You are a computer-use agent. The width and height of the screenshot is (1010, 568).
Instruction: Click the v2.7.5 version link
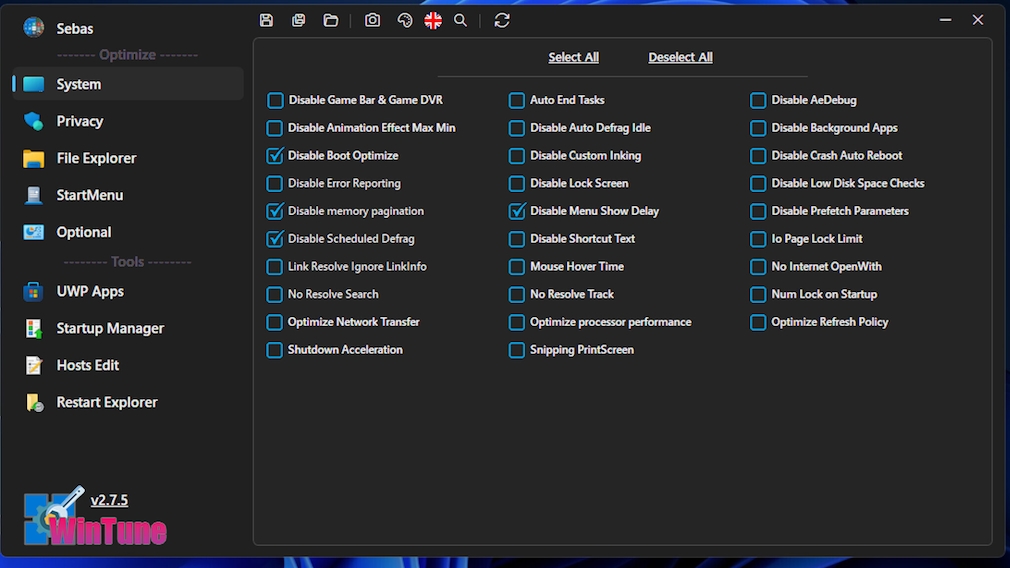click(x=109, y=500)
